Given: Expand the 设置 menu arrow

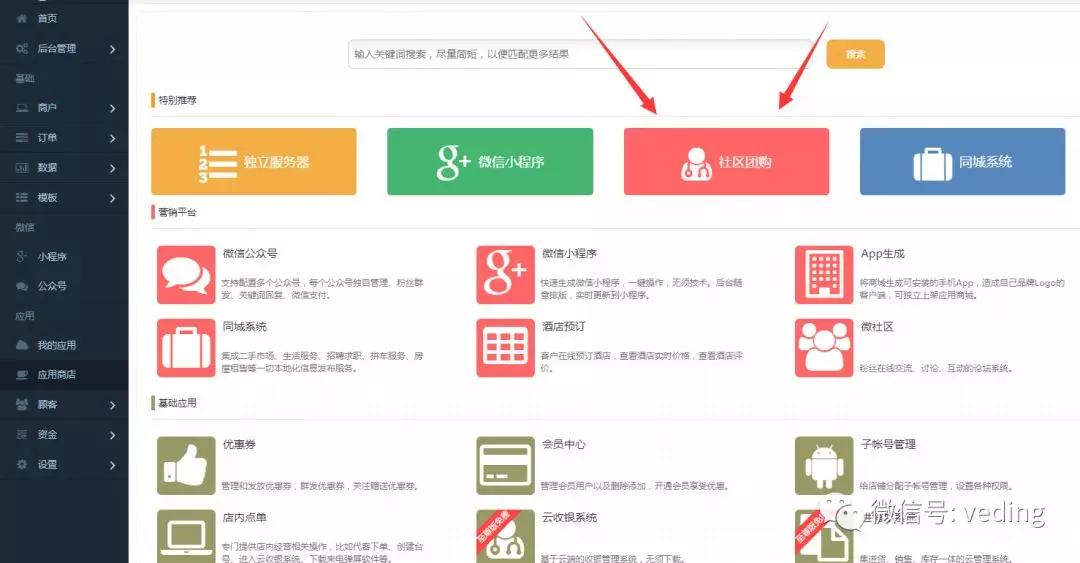Looking at the screenshot, I should [112, 465].
